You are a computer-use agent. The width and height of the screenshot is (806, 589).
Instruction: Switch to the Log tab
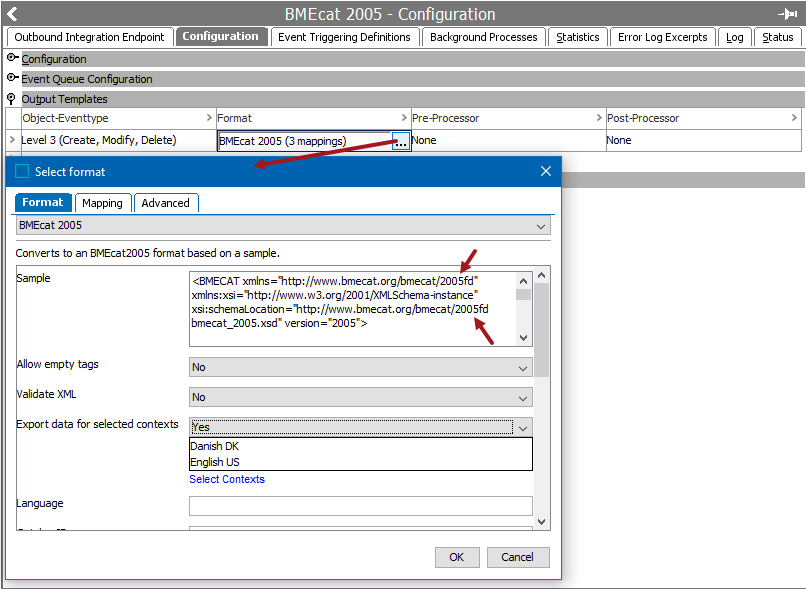pyautogui.click(x=735, y=37)
